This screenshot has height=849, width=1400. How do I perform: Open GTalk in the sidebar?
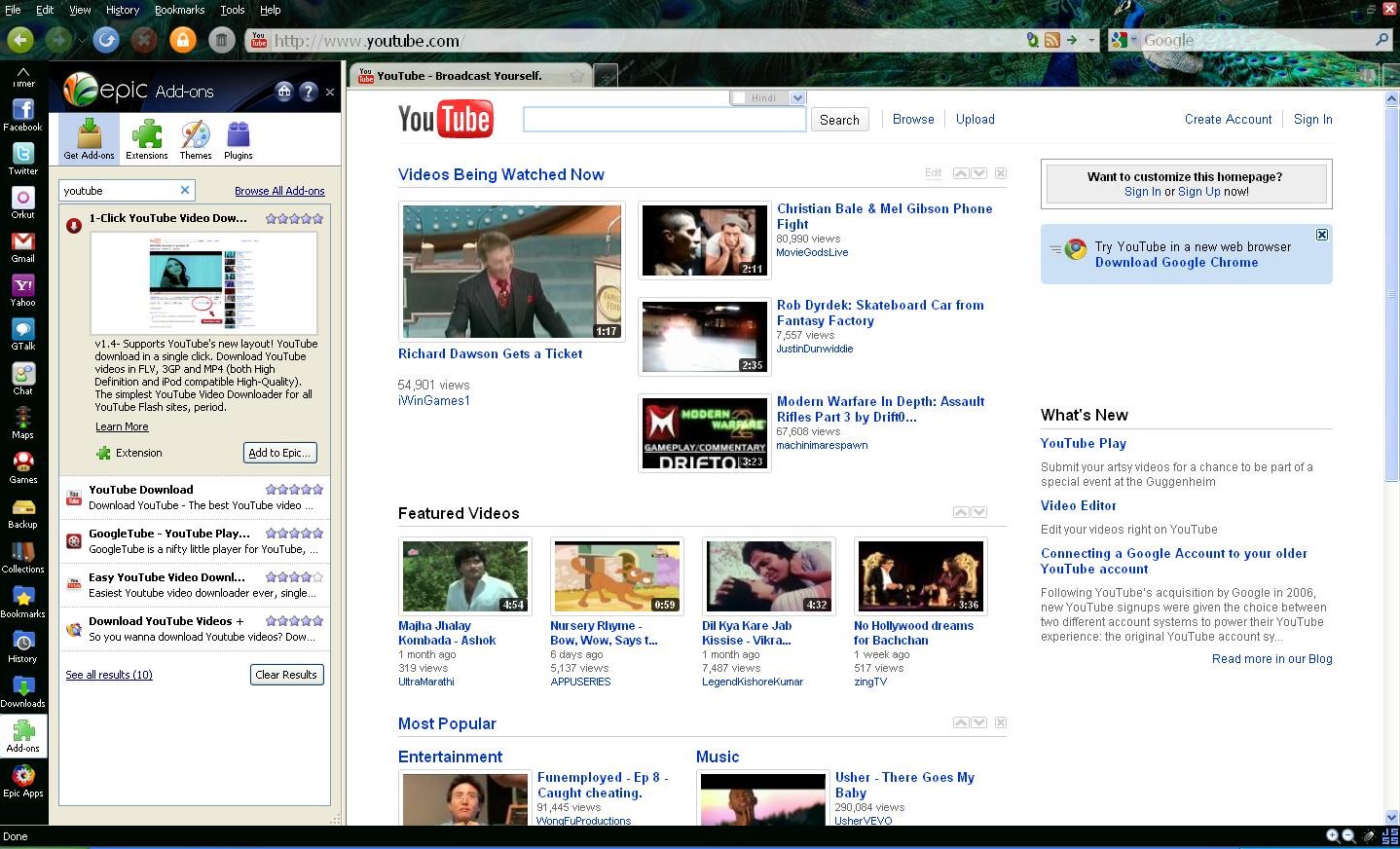click(x=22, y=334)
